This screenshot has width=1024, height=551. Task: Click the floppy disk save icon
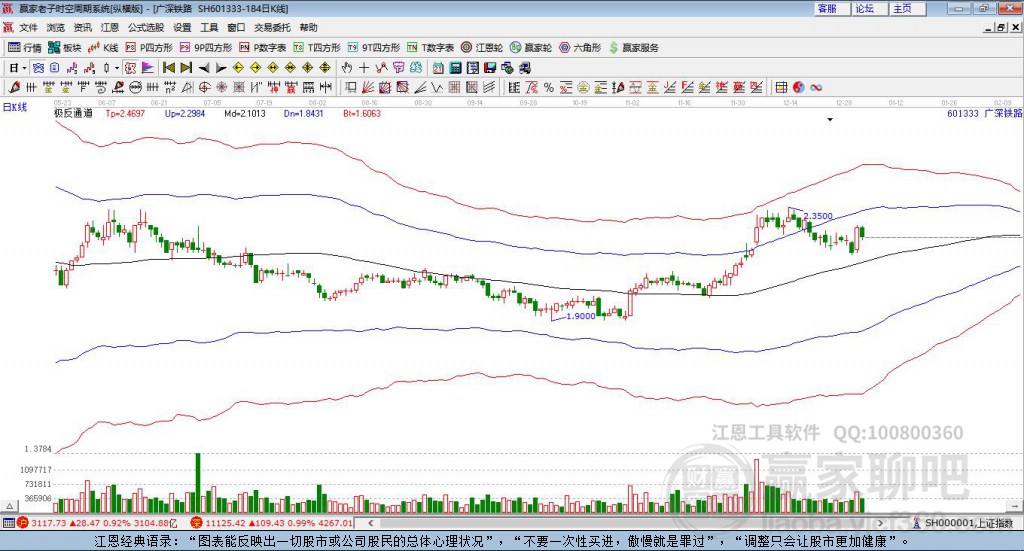(490, 68)
